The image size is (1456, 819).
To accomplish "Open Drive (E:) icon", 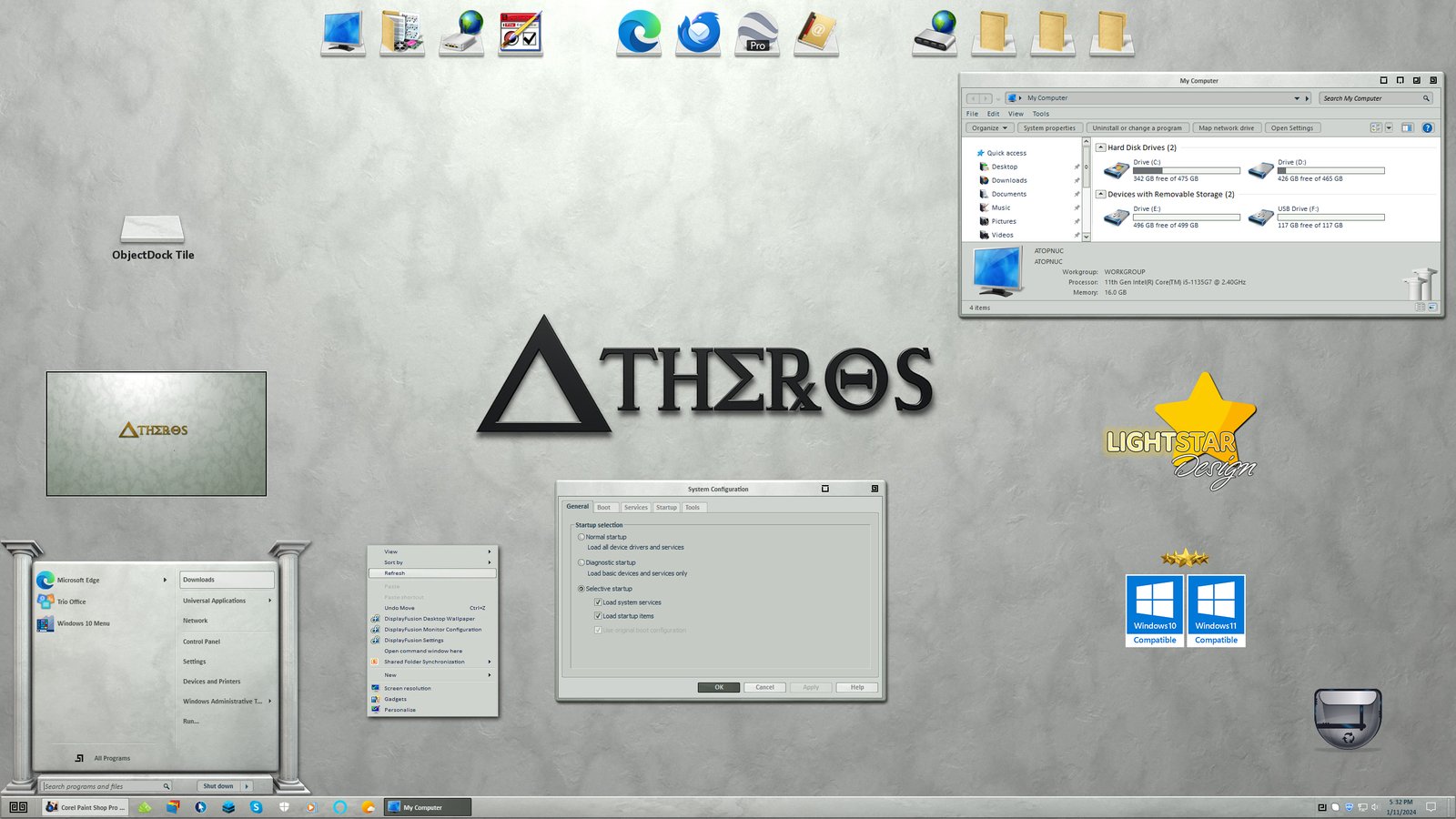I will click(1117, 217).
